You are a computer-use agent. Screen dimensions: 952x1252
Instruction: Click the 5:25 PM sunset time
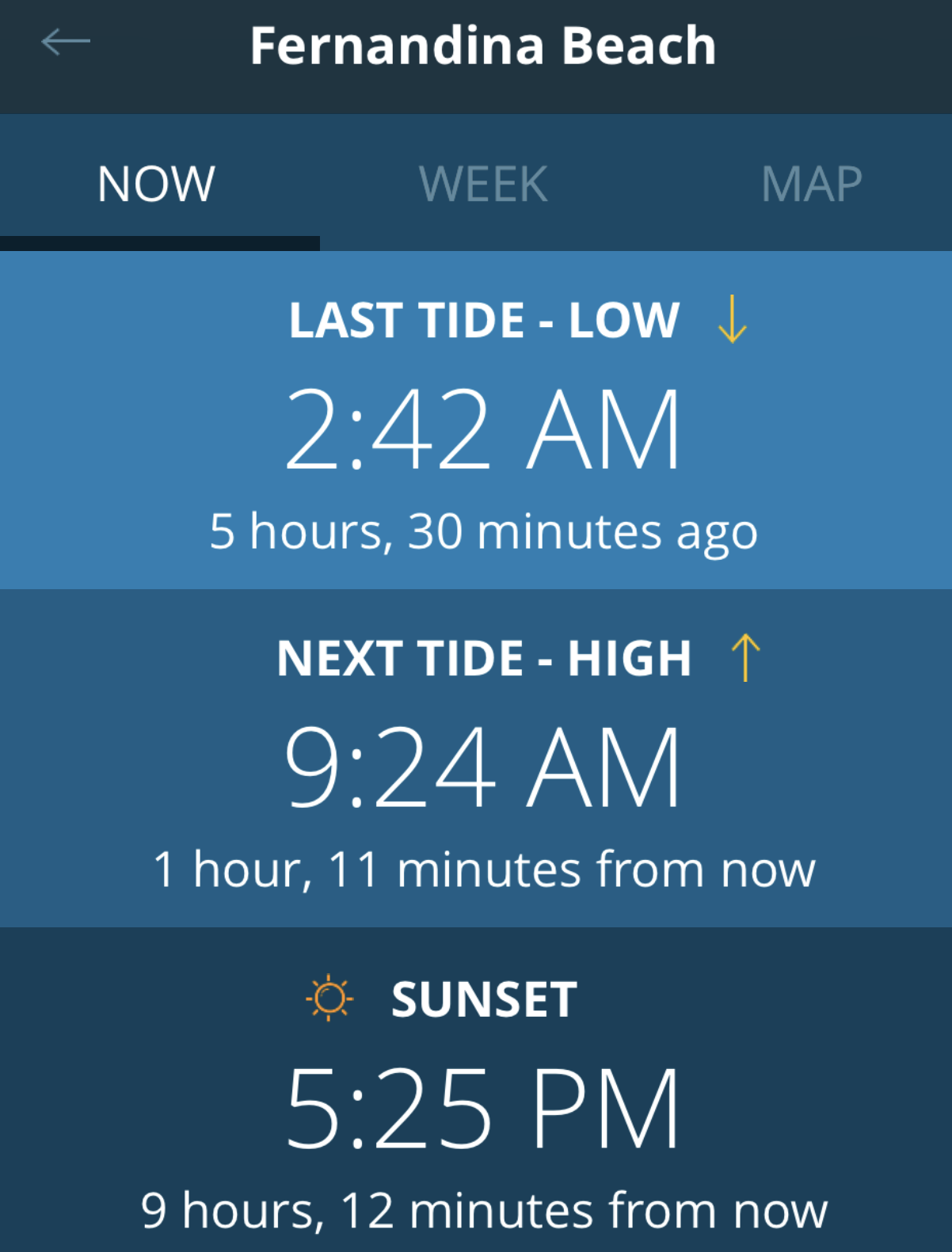click(482, 1108)
